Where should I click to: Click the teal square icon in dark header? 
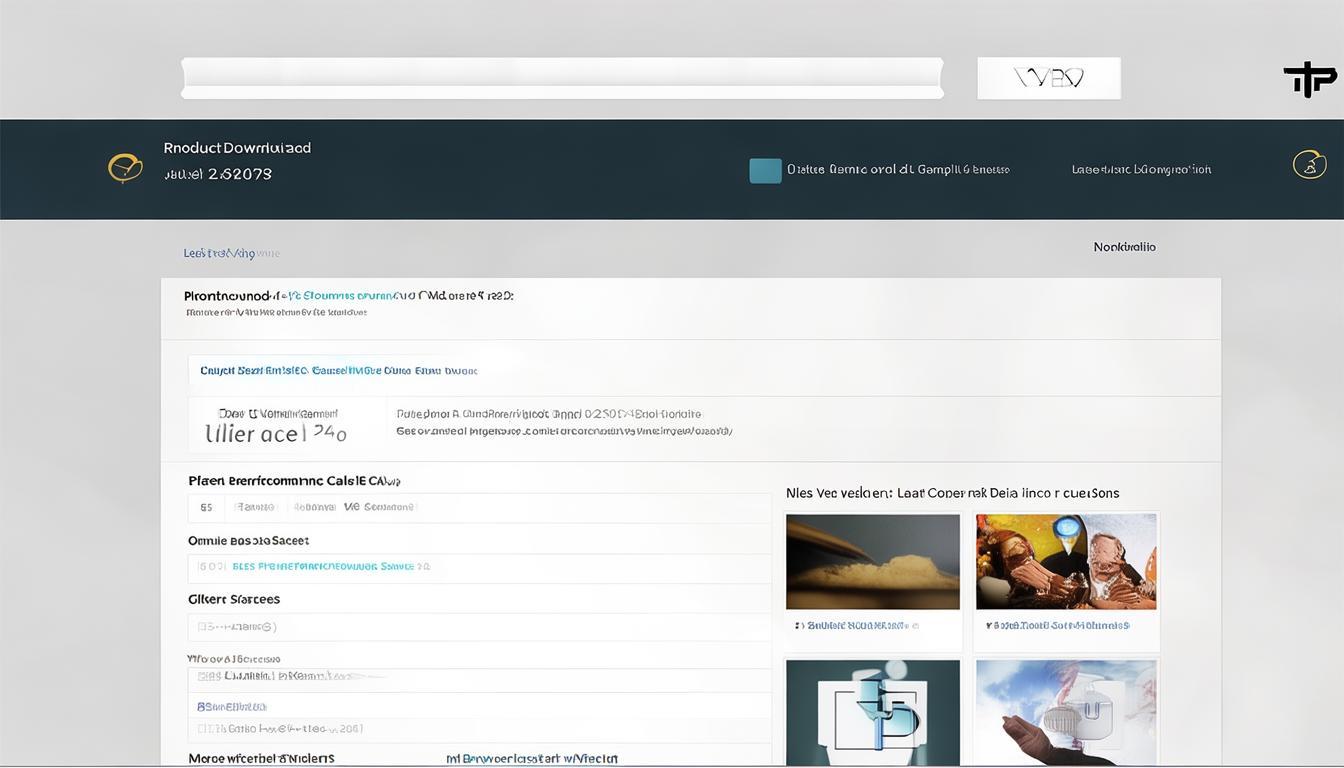pyautogui.click(x=765, y=171)
